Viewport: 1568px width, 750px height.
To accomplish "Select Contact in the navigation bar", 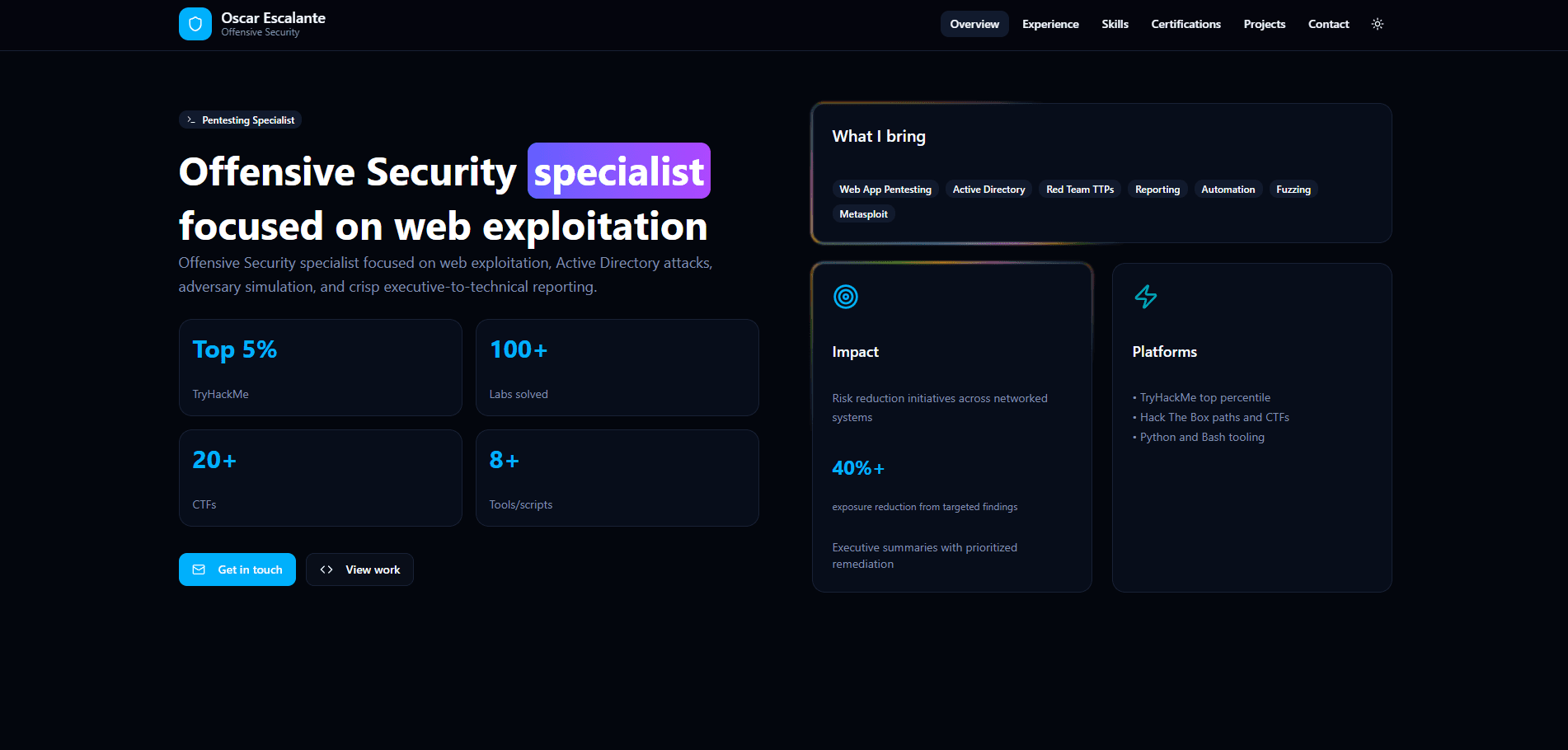I will coord(1328,24).
